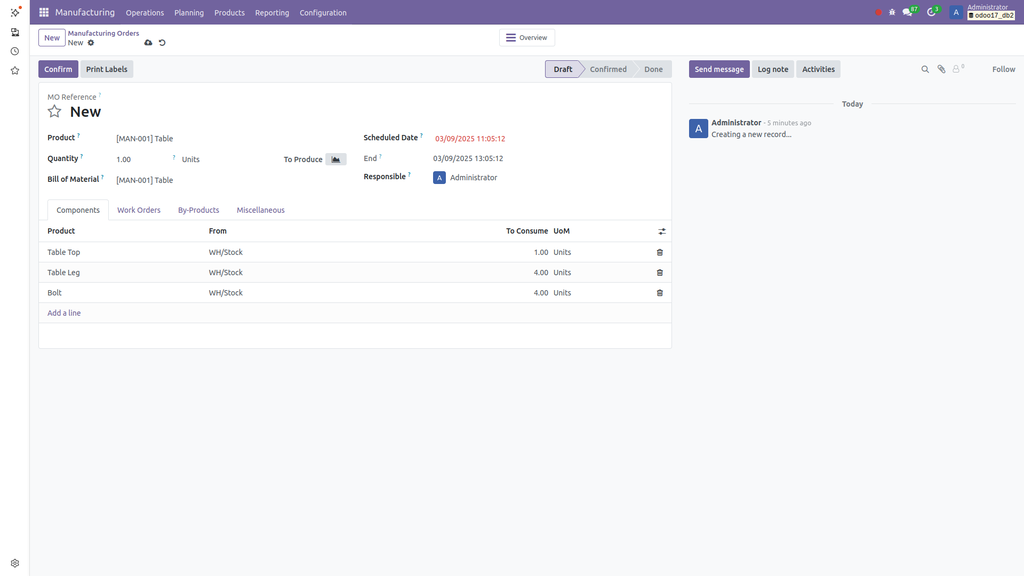Viewport: 1024px width, 576px height.
Task: Open optional columns selector in components list
Action: click(661, 230)
